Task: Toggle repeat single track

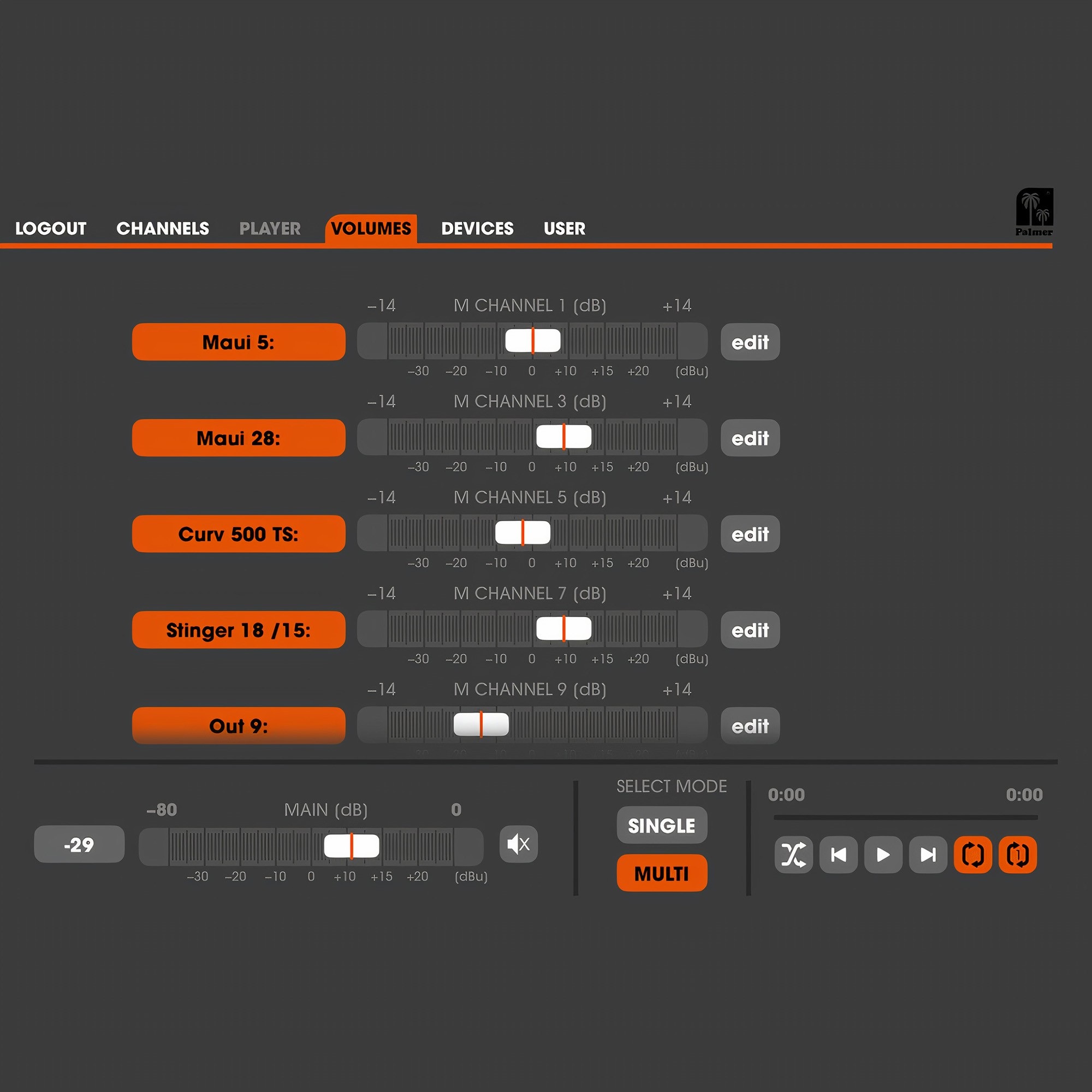Action: (x=1017, y=854)
